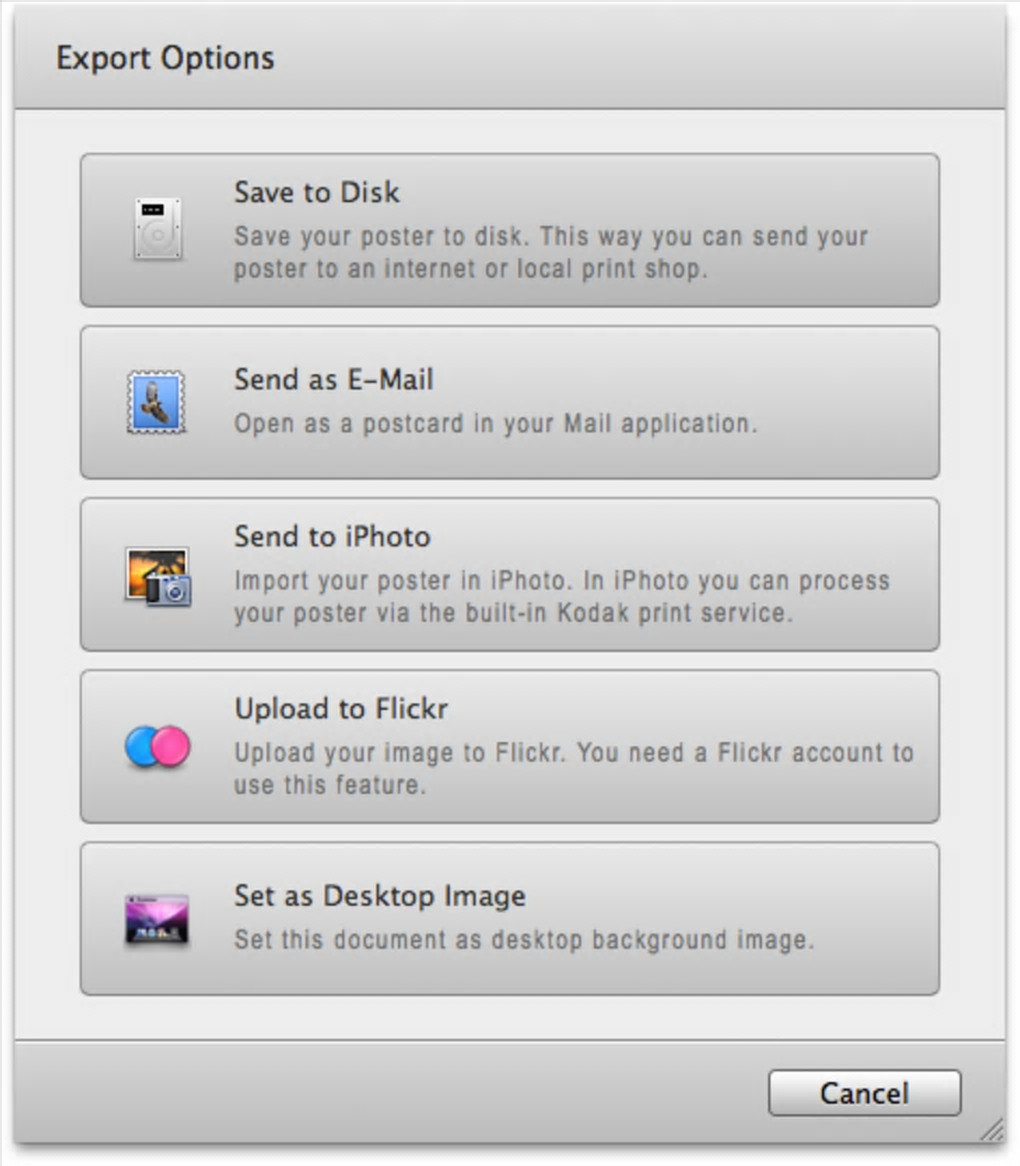The height and width of the screenshot is (1166, 1020).
Task: Click the desktop wallpaper icon
Action: [157, 919]
